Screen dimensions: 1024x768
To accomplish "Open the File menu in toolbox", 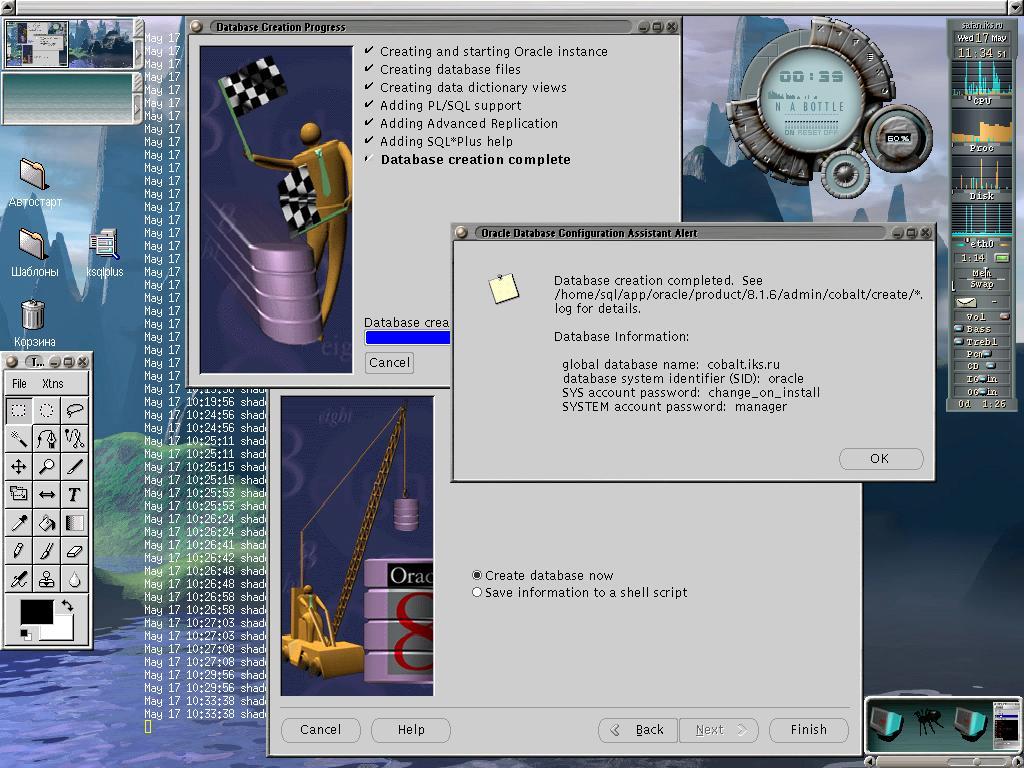I will [x=20, y=383].
